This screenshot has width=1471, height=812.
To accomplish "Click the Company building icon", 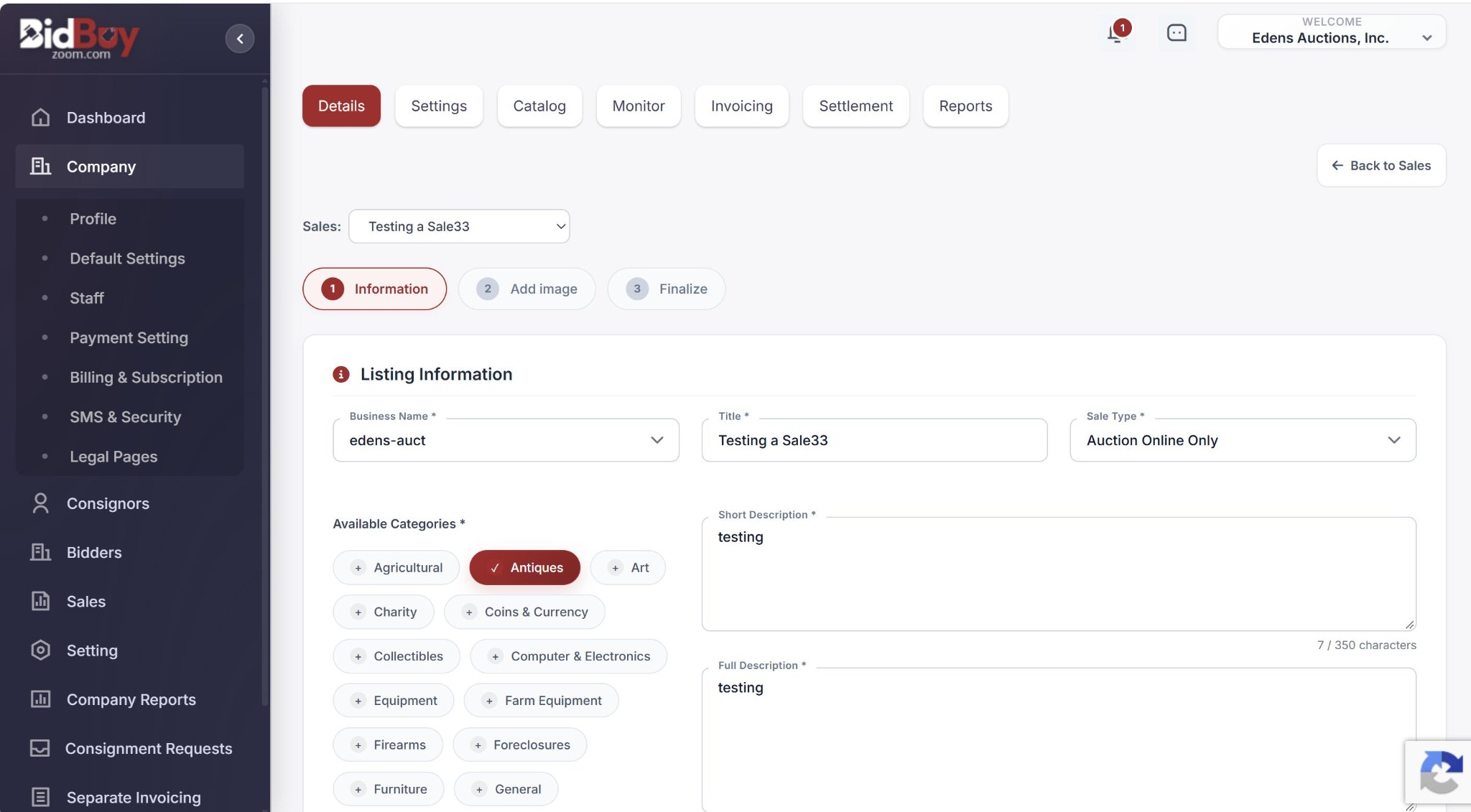I will pos(41,167).
